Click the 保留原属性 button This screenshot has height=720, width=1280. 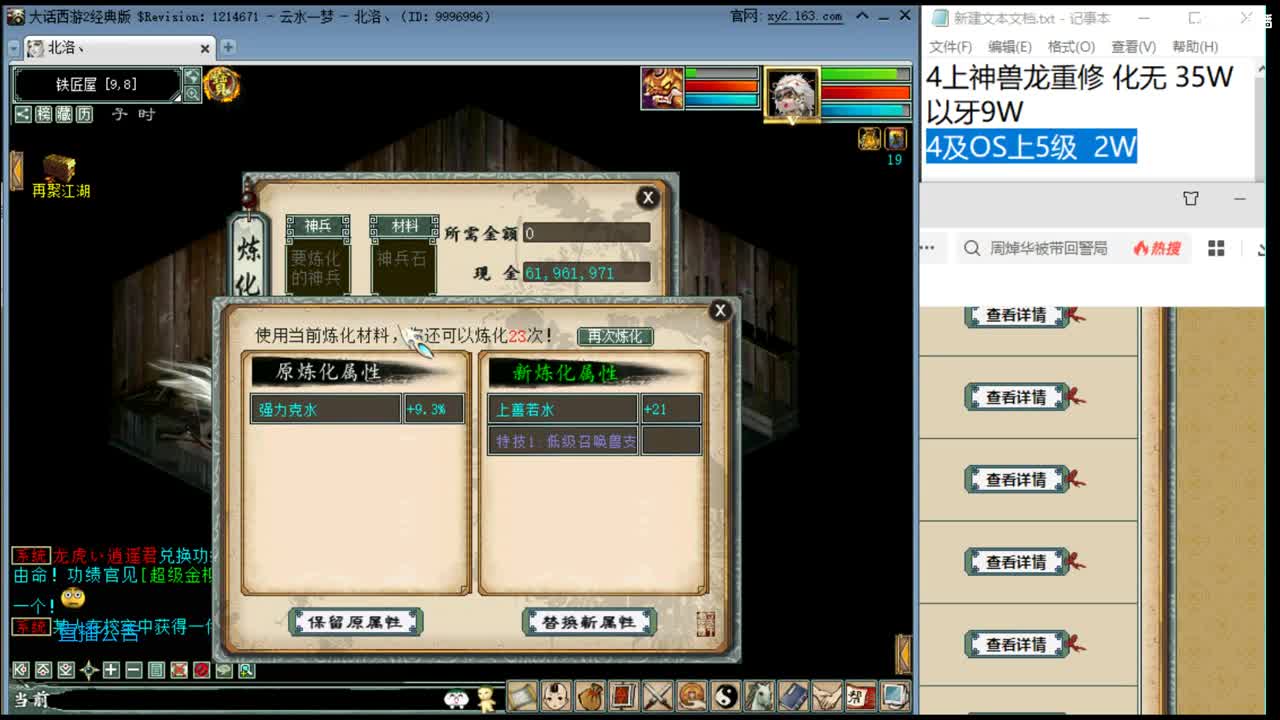point(355,622)
